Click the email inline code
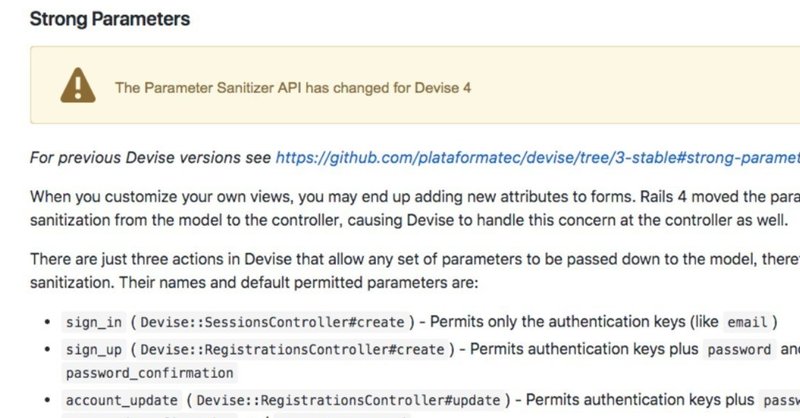The image size is (800, 418). 747,323
